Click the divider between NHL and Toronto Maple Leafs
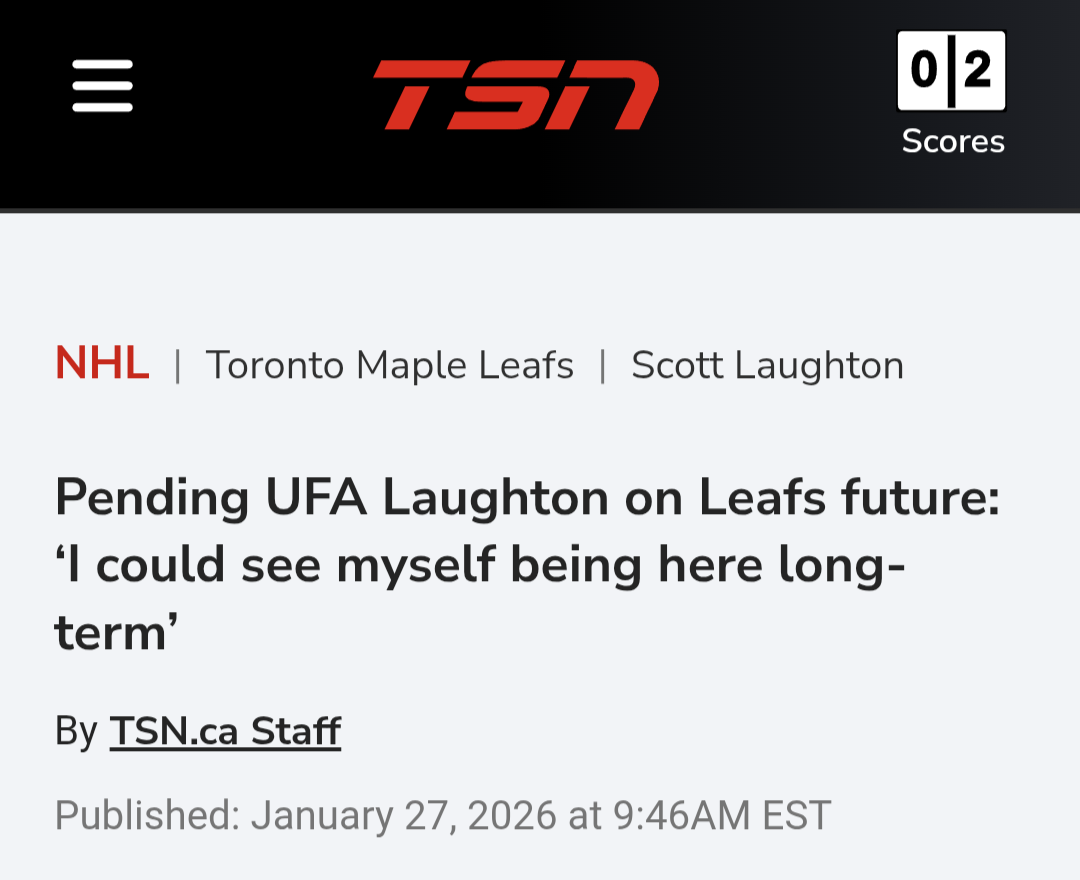 (178, 365)
